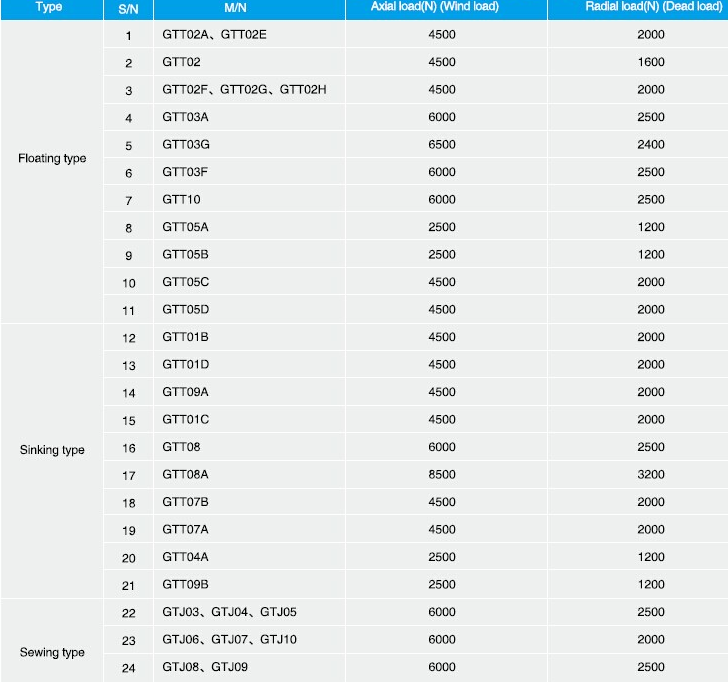Select the GTT10 model entry
Viewport: 728px width, 682px height.
[x=181, y=200]
